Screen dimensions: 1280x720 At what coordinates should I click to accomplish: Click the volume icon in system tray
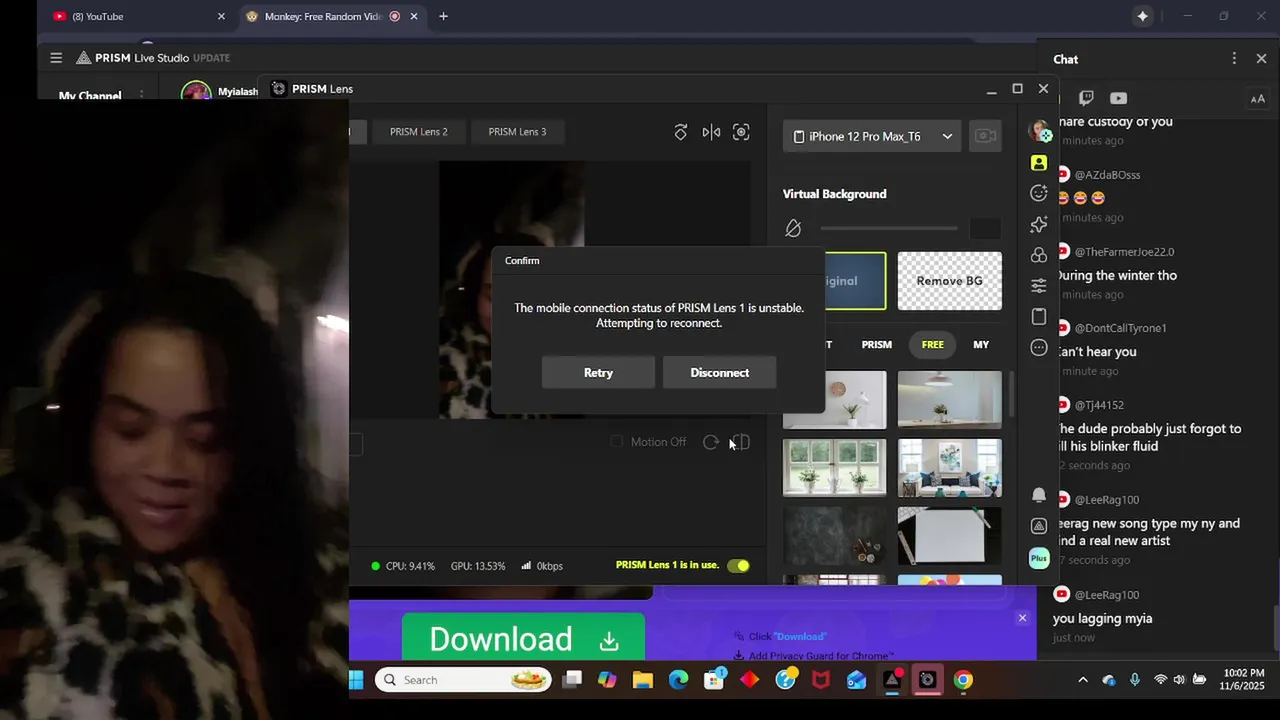(x=1179, y=680)
